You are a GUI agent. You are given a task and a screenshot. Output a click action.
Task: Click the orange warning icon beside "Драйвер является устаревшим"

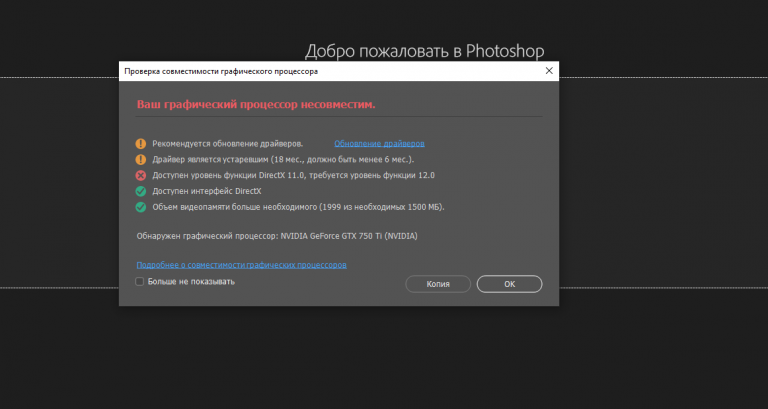coord(141,160)
